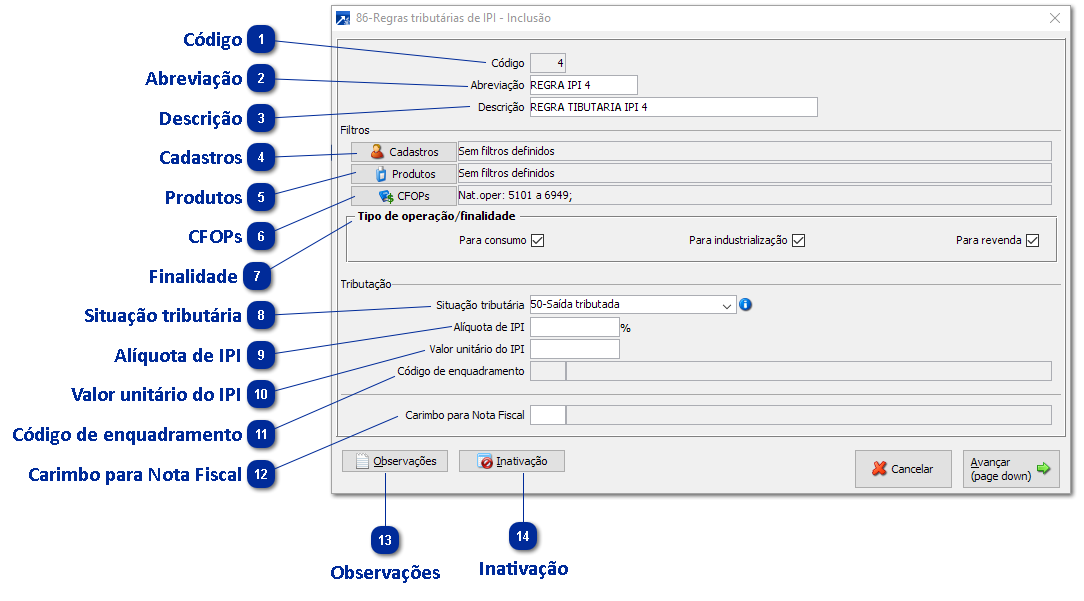Click the 'Tipo de operação/finalidade' group label
1084x601 pixels.
pyautogui.click(x=436, y=216)
